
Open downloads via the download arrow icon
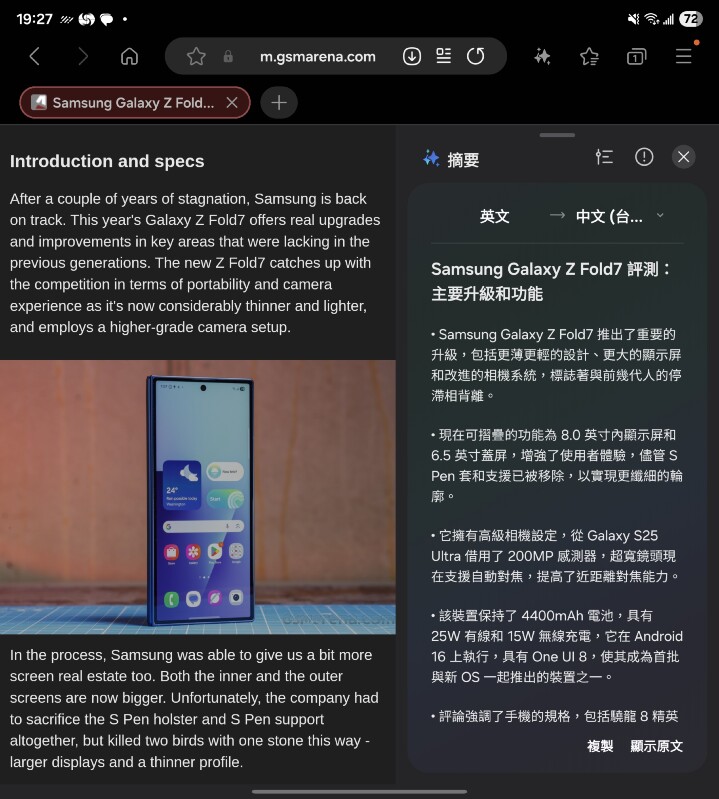pyautogui.click(x=412, y=56)
